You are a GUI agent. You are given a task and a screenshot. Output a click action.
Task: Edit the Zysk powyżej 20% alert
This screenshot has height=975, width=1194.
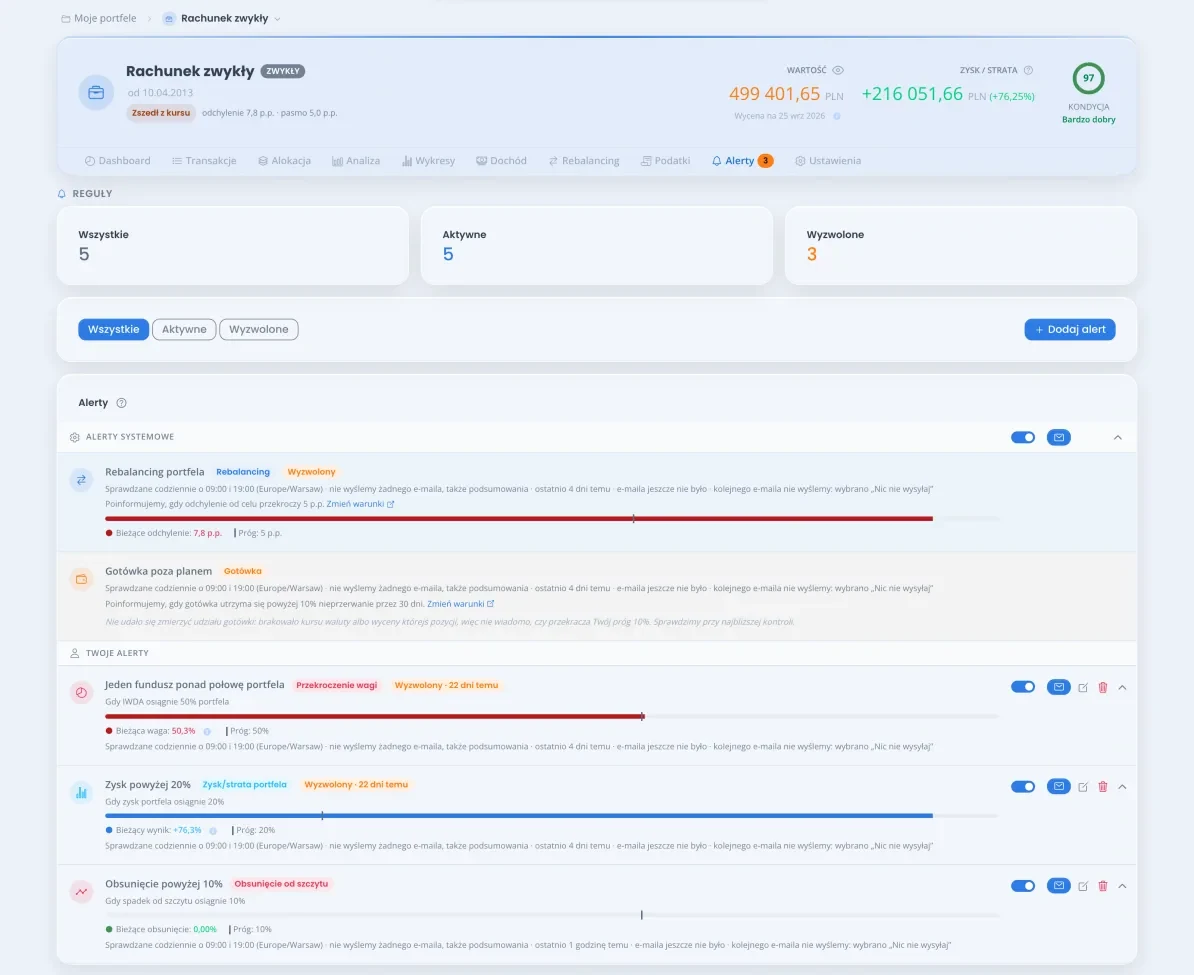pyautogui.click(x=1083, y=787)
